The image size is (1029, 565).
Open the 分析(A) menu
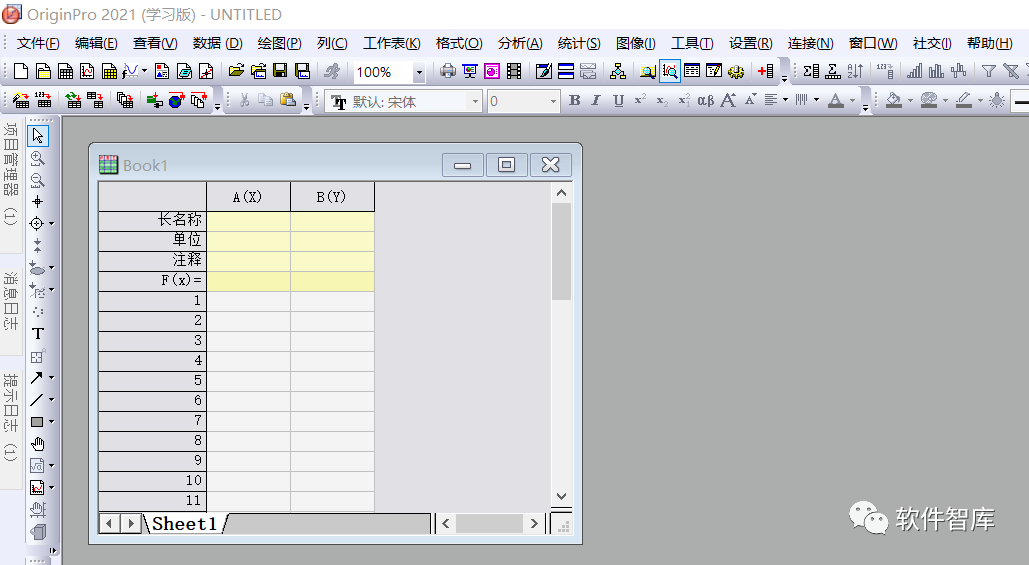tap(520, 43)
